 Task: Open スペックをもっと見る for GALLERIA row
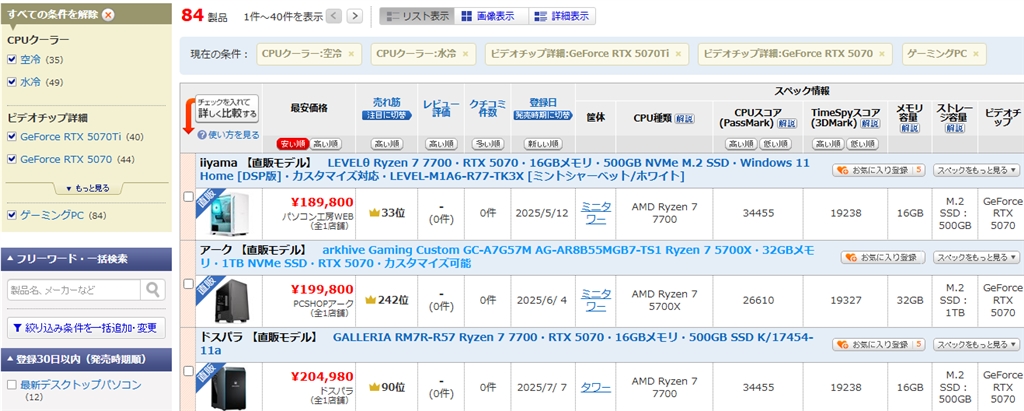point(976,344)
